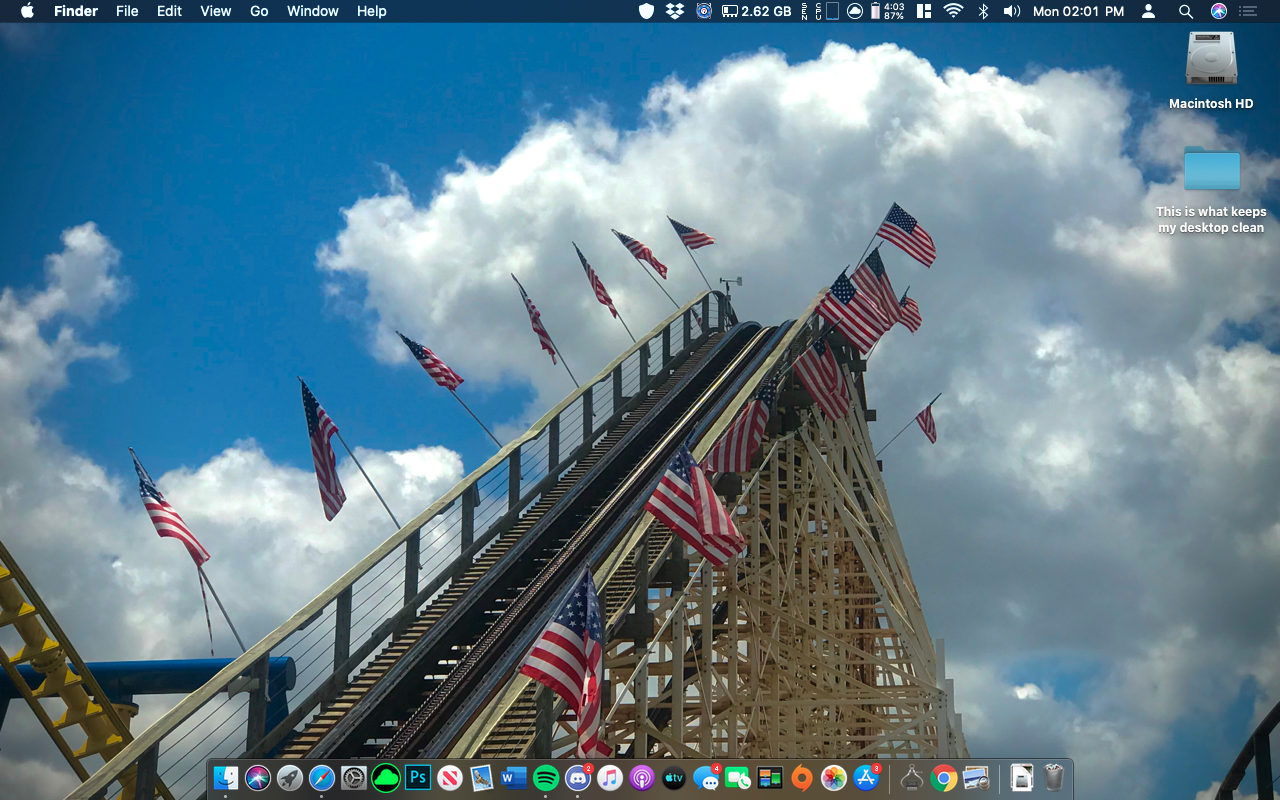The height and width of the screenshot is (800, 1280).
Task: Open battery status showing 87%
Action: [888, 11]
